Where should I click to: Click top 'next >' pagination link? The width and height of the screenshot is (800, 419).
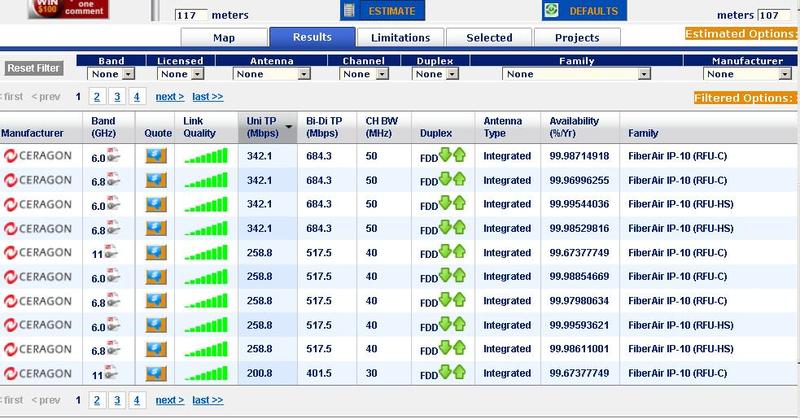[170, 96]
